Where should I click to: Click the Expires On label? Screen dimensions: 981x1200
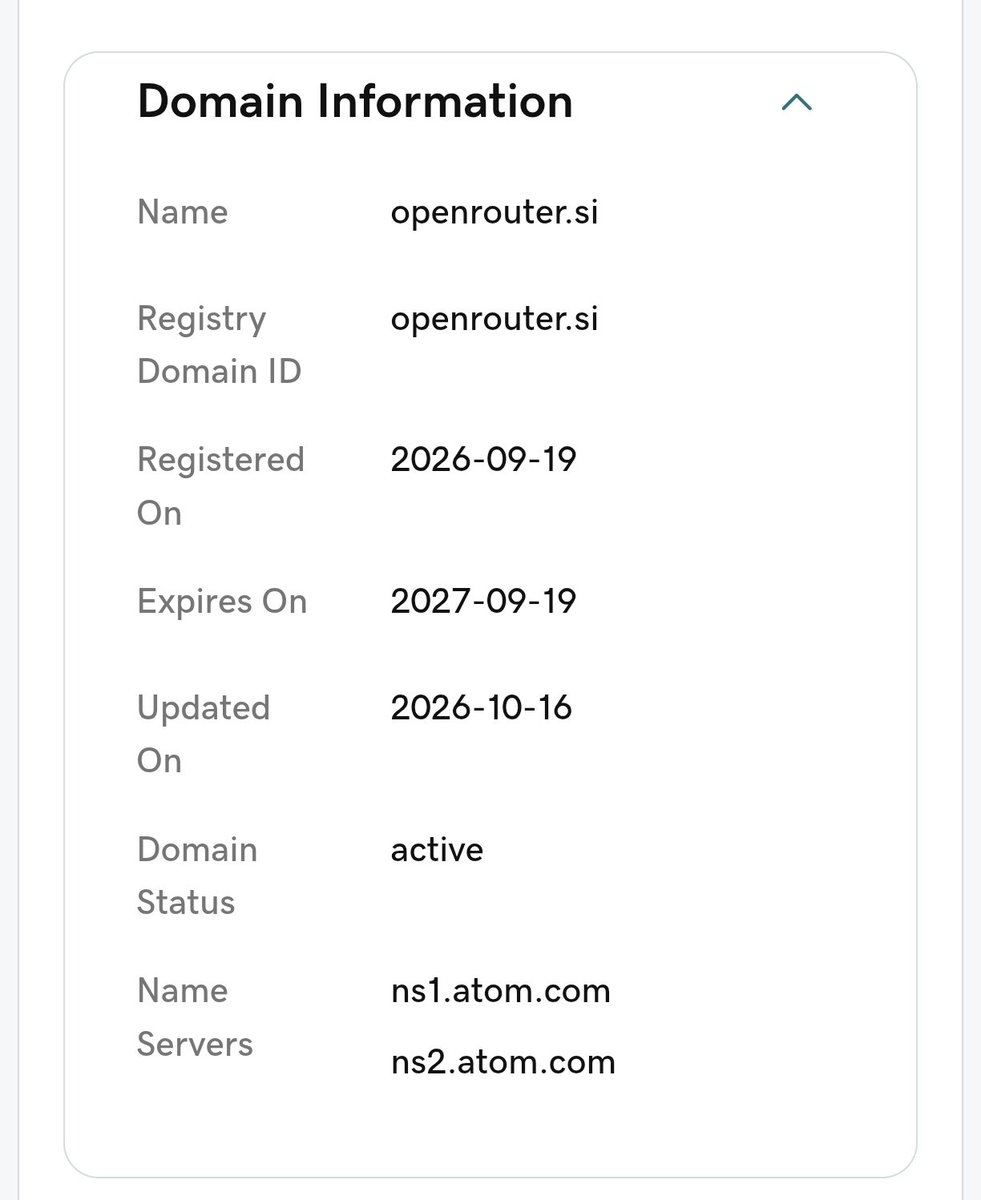222,602
